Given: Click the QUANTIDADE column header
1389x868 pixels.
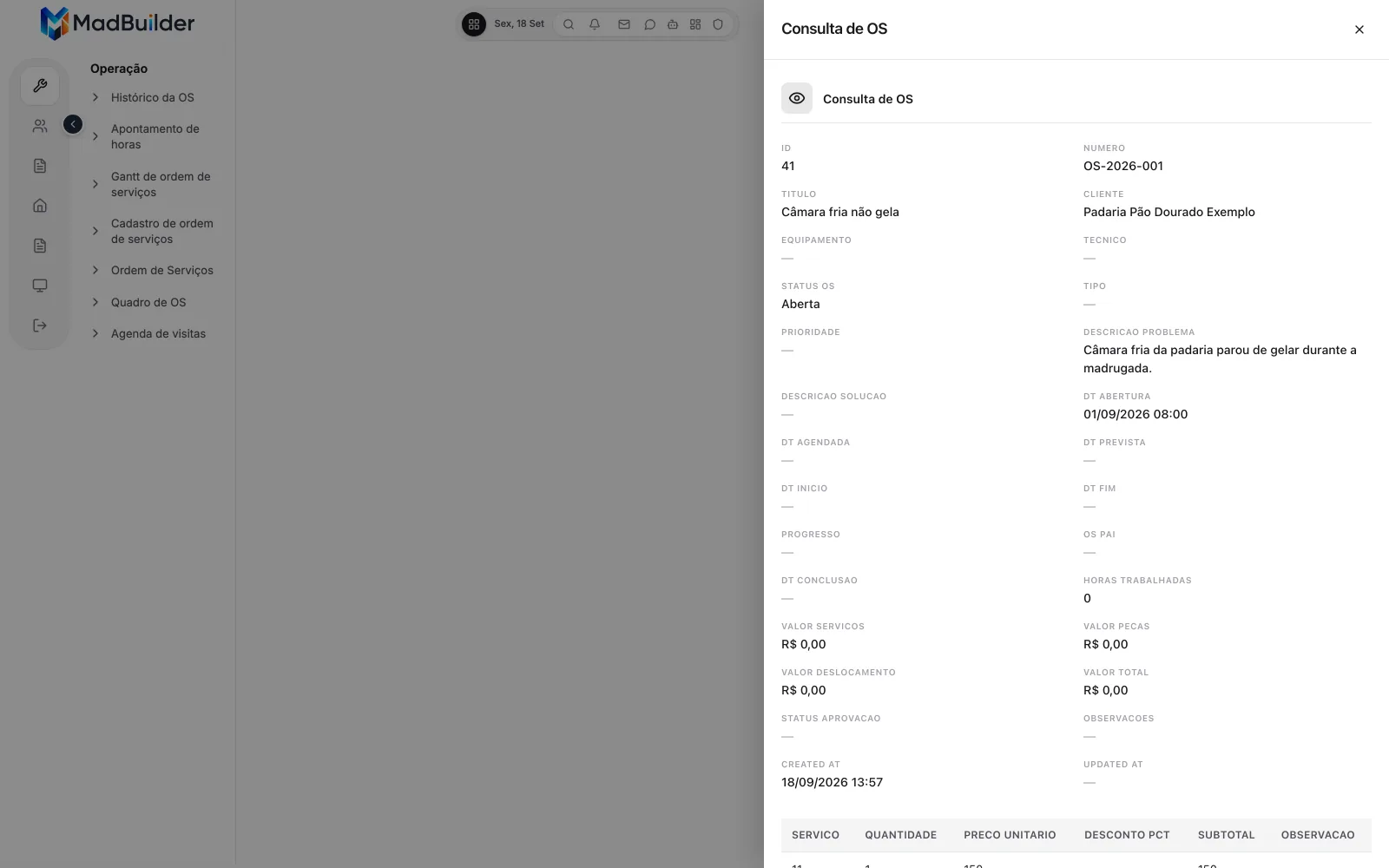Looking at the screenshot, I should 900,835.
